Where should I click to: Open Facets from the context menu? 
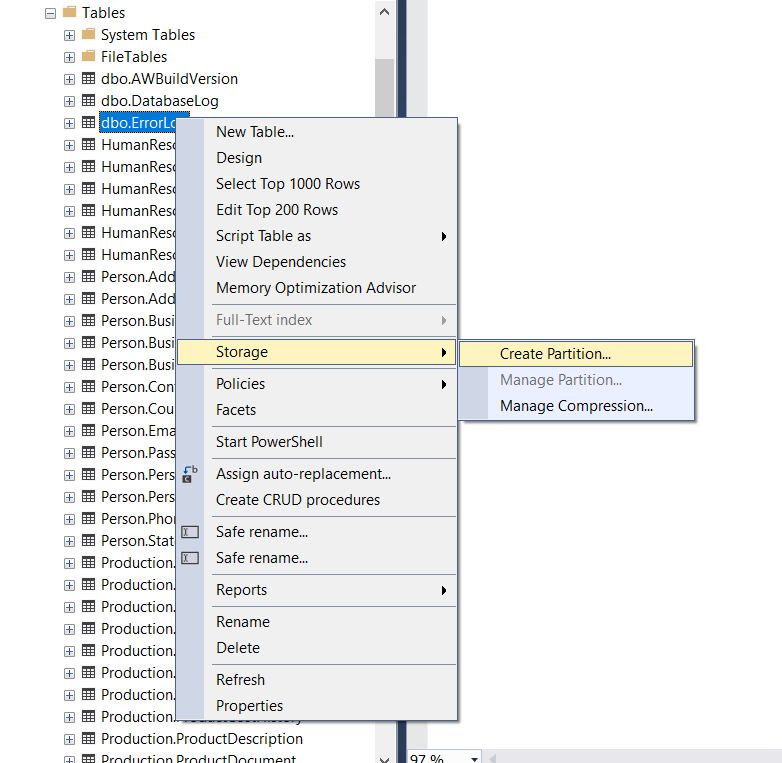pyautogui.click(x=317, y=410)
